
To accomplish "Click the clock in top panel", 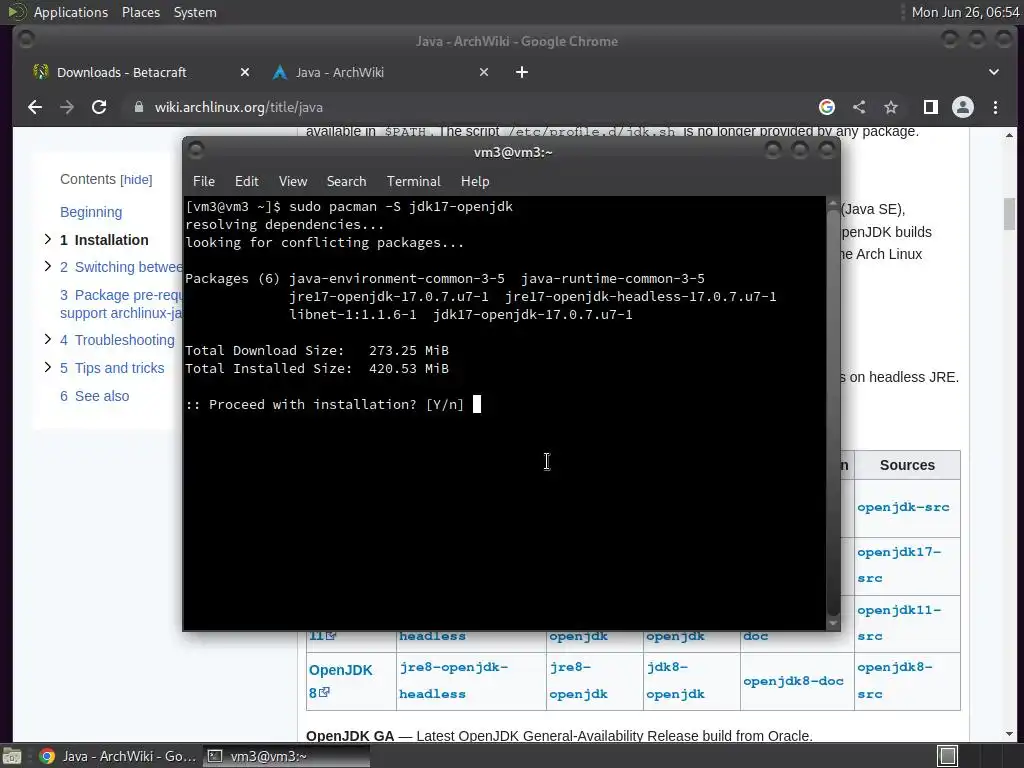I will coord(965,12).
